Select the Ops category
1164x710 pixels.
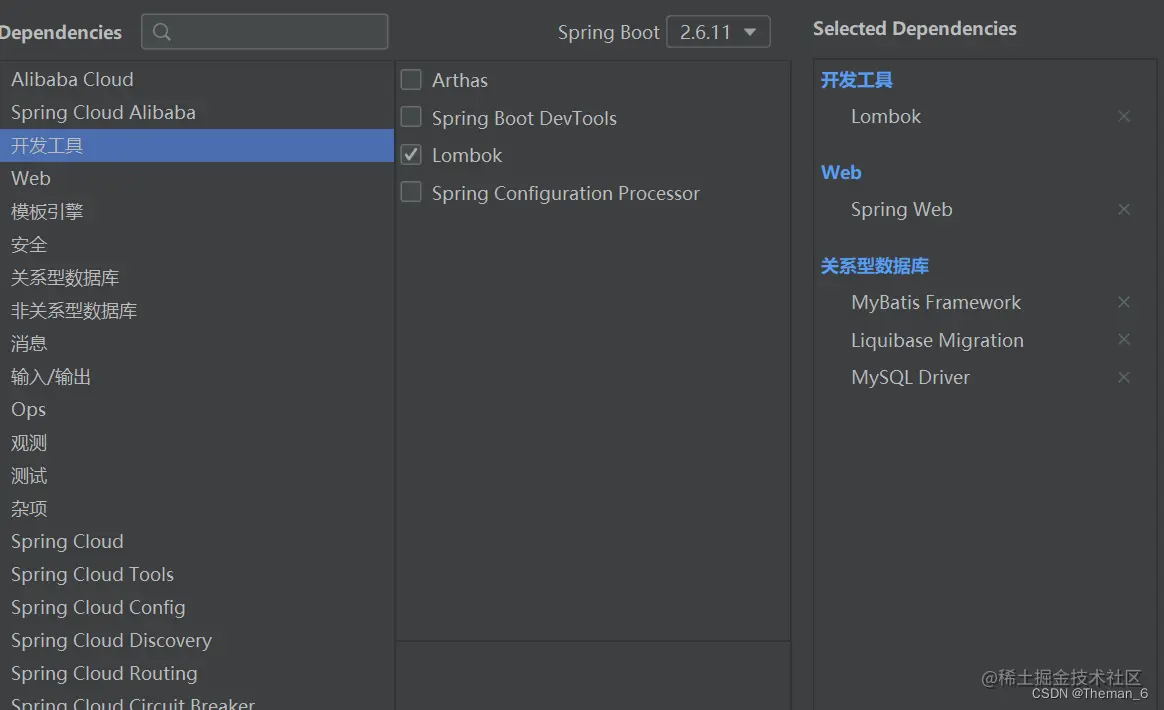tap(197, 409)
